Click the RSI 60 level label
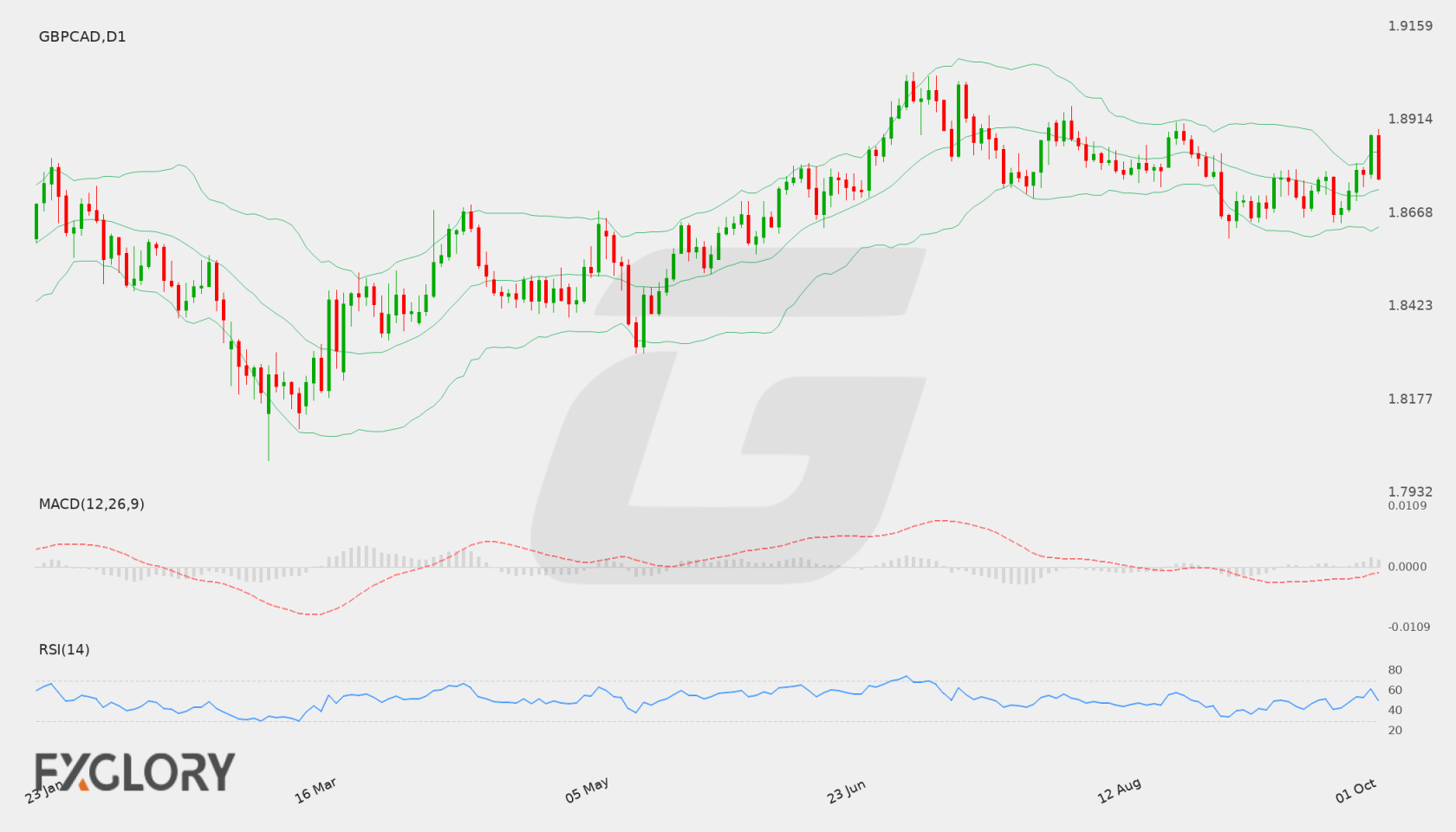 pos(1394,690)
